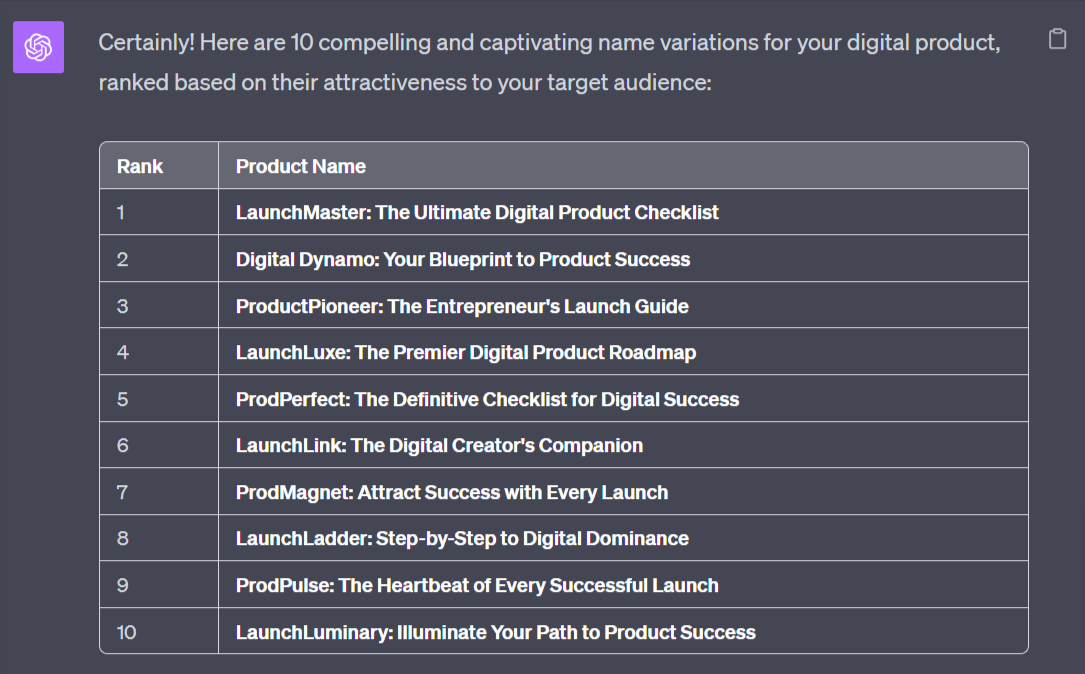Click the Product Name column header
1085x674 pixels.
[301, 166]
